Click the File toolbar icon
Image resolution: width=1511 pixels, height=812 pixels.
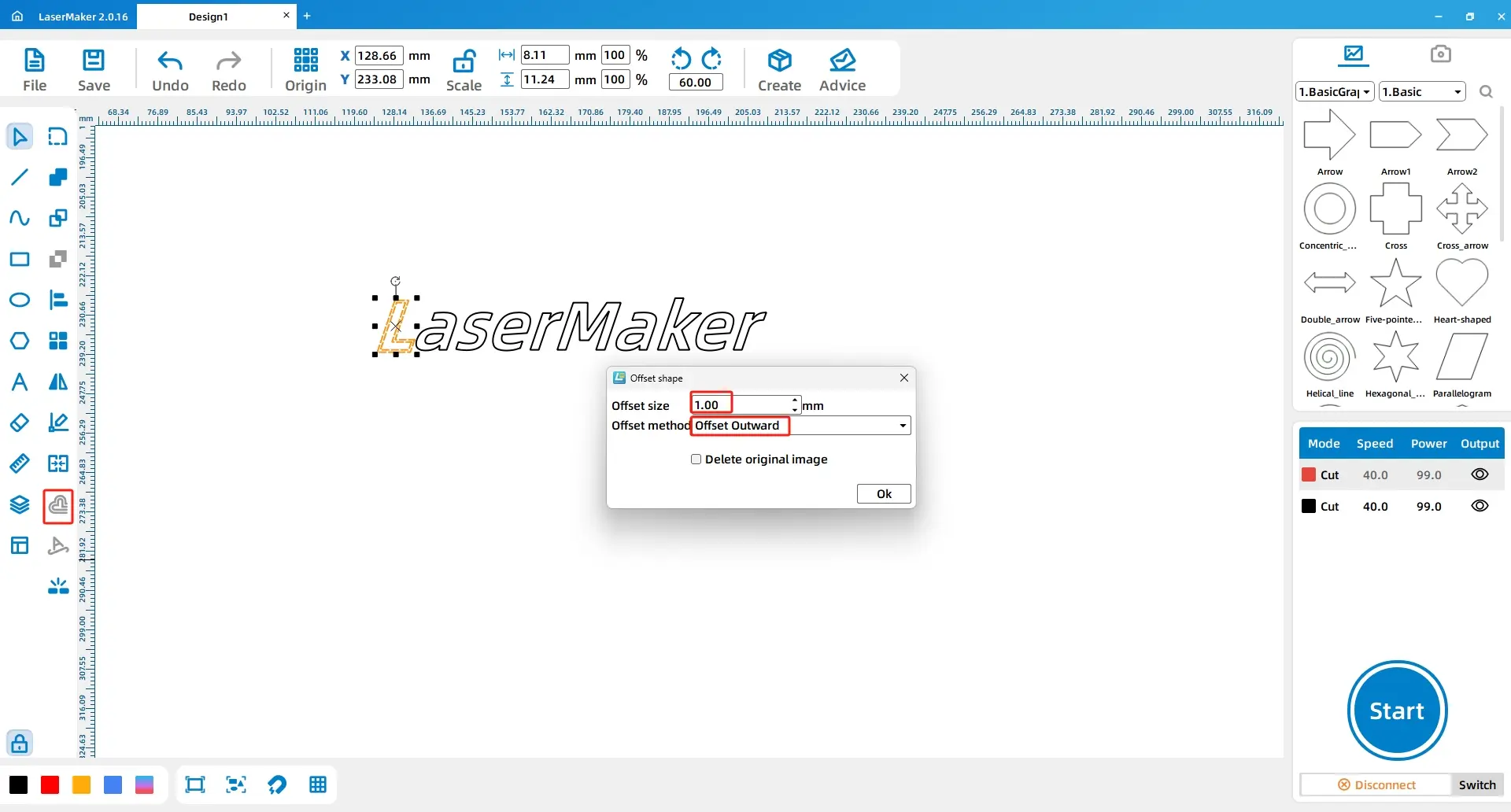[35, 69]
